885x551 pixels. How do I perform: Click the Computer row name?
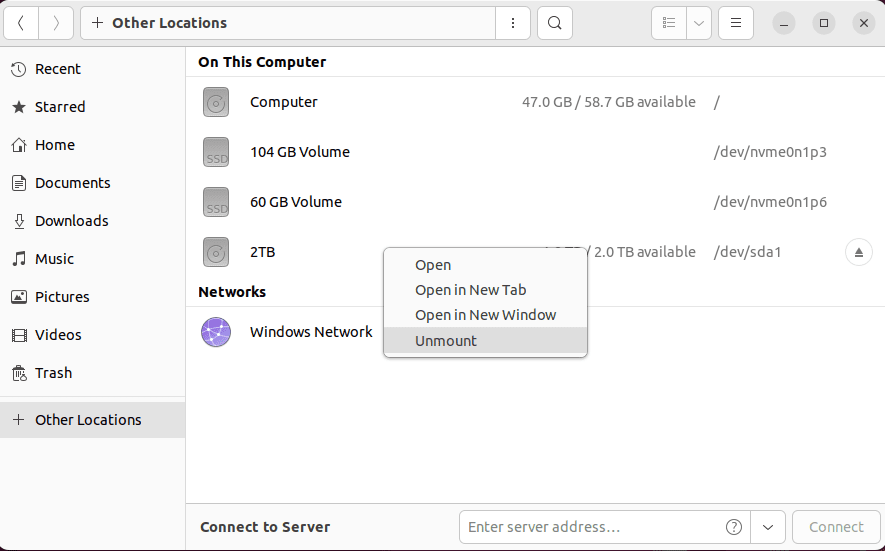click(x=283, y=102)
